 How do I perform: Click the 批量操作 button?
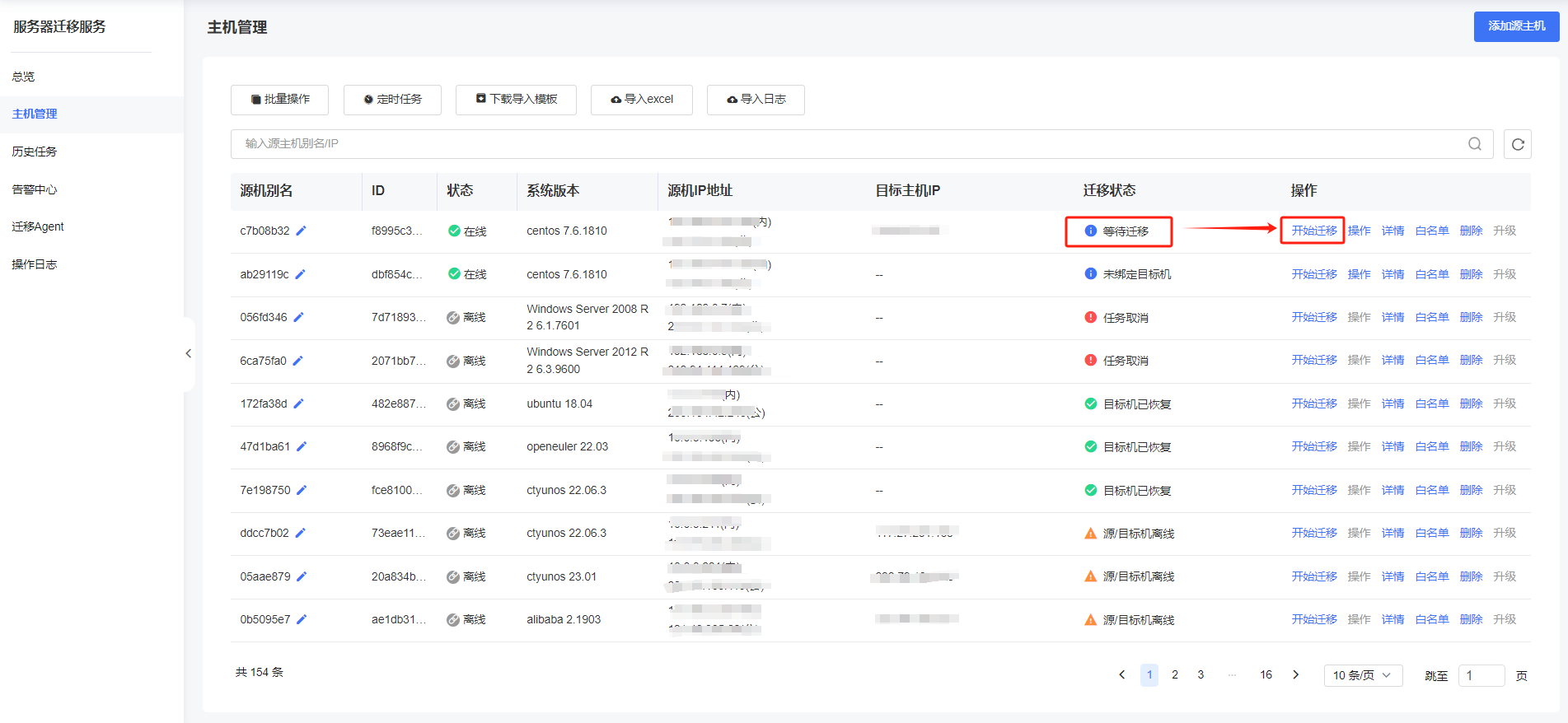click(279, 100)
